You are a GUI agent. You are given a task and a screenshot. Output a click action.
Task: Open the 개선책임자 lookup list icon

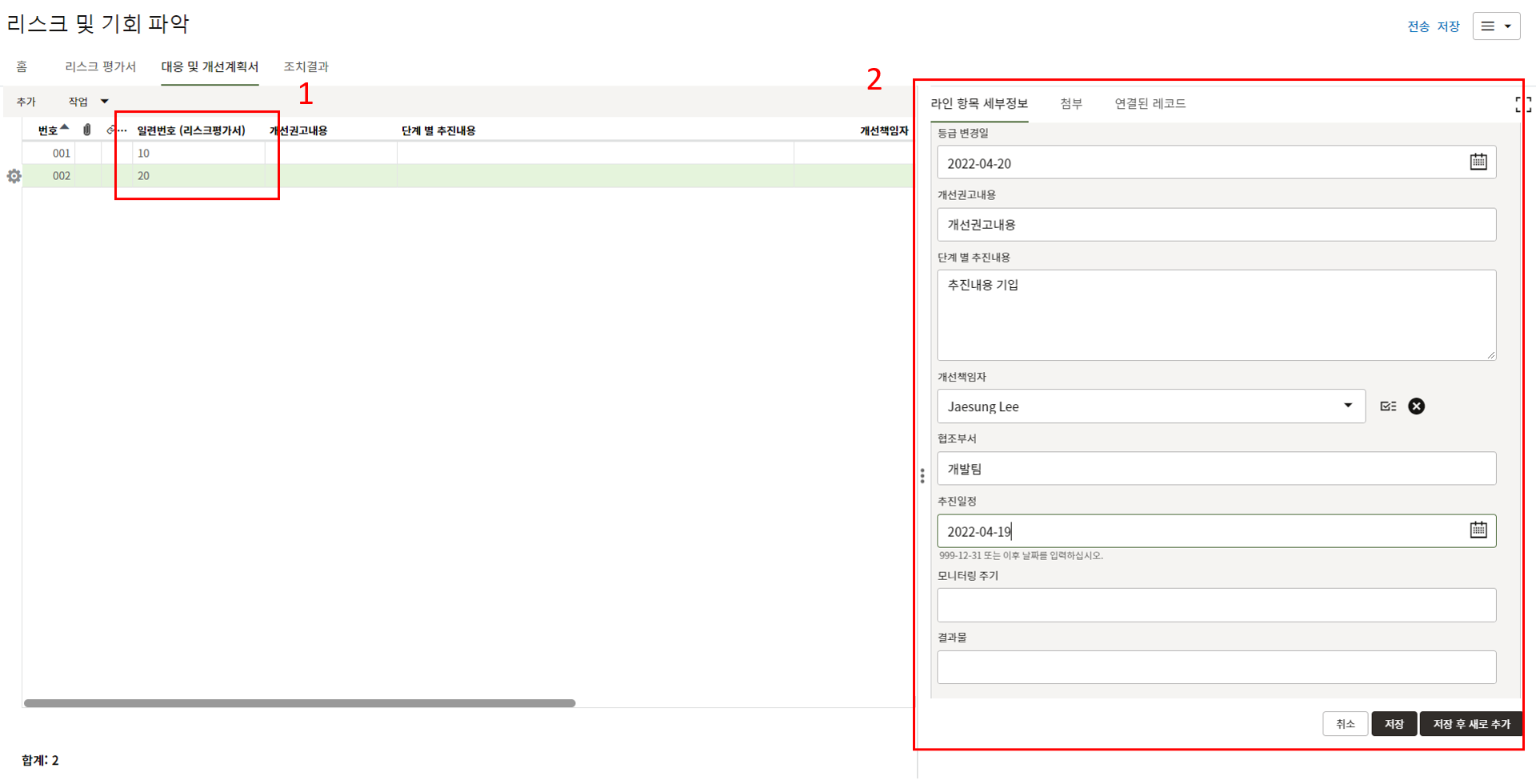click(1388, 406)
